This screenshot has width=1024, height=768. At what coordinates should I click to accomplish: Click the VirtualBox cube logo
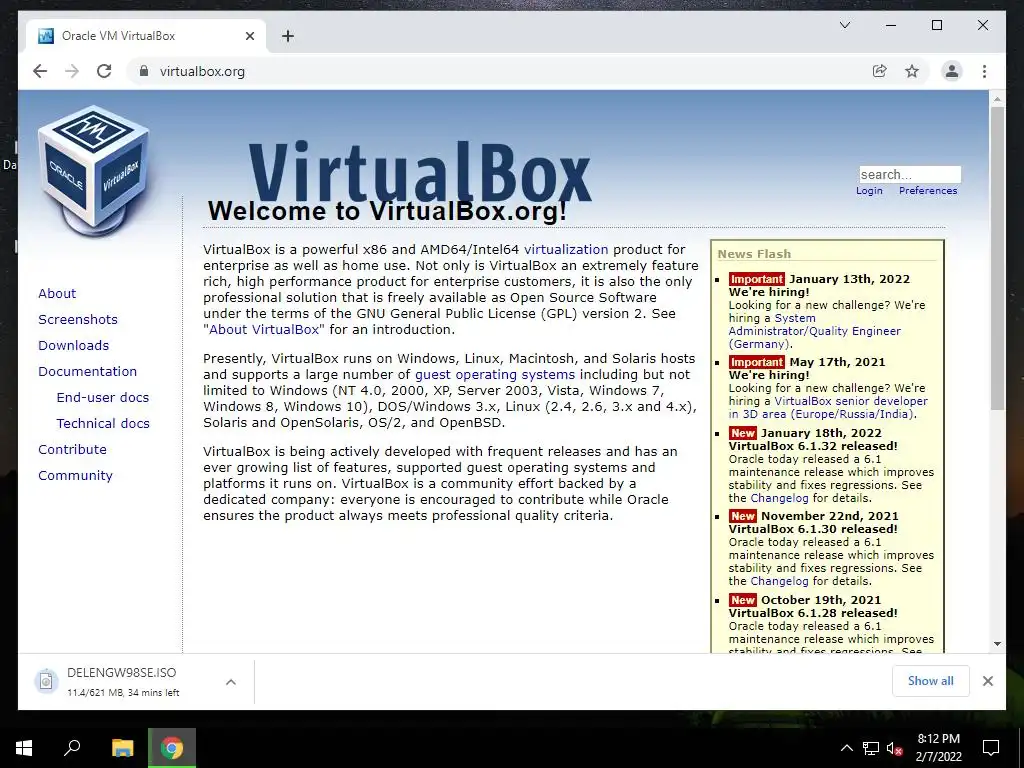93,171
